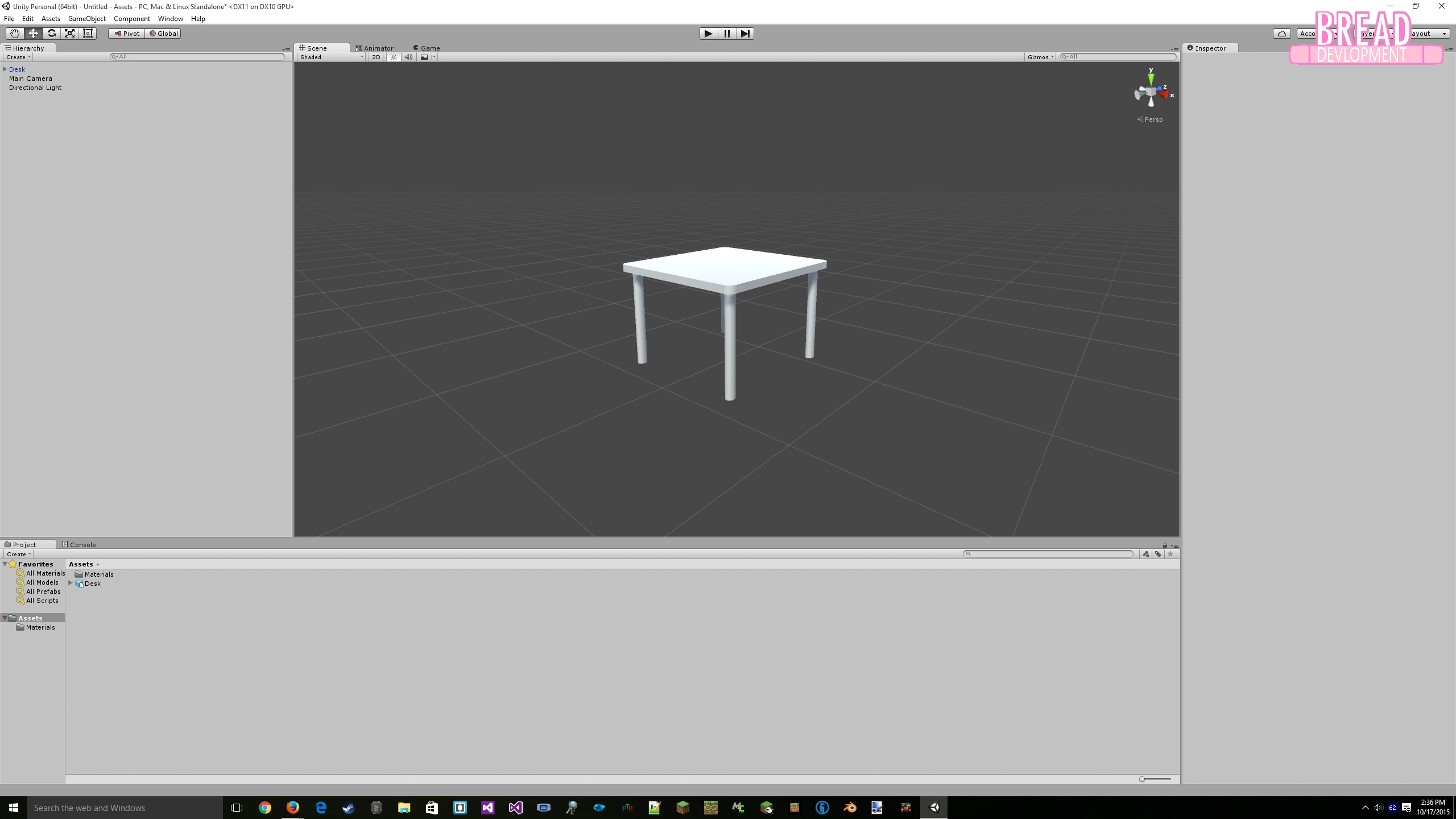Screen dimensions: 1456x819
Task: Select the Scale tool
Action: (69, 34)
